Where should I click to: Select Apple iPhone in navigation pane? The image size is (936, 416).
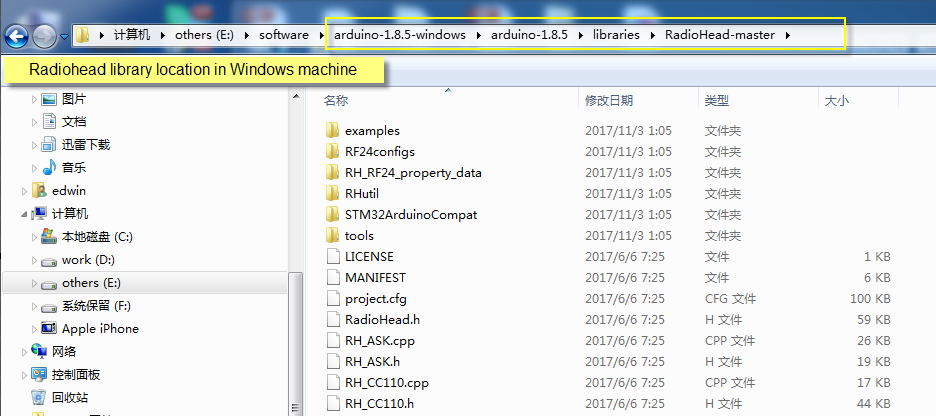(x=100, y=329)
